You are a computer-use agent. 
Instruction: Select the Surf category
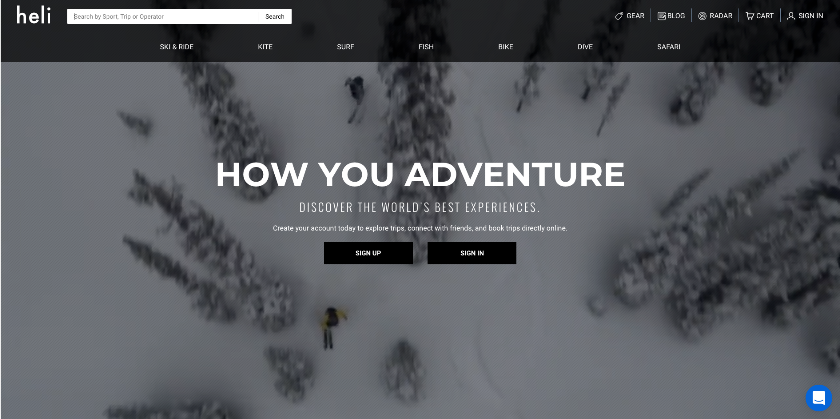pos(345,47)
